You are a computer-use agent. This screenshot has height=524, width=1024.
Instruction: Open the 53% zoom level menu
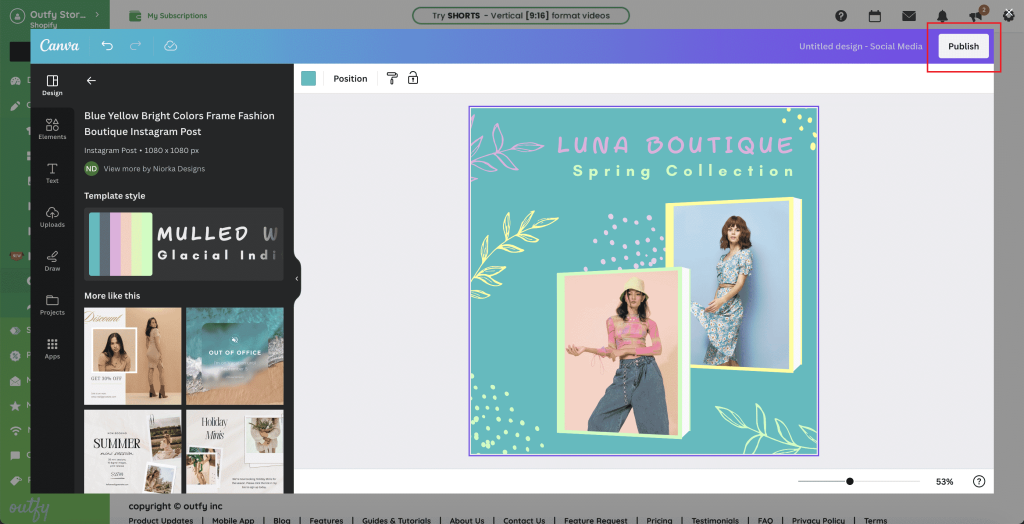click(x=944, y=482)
